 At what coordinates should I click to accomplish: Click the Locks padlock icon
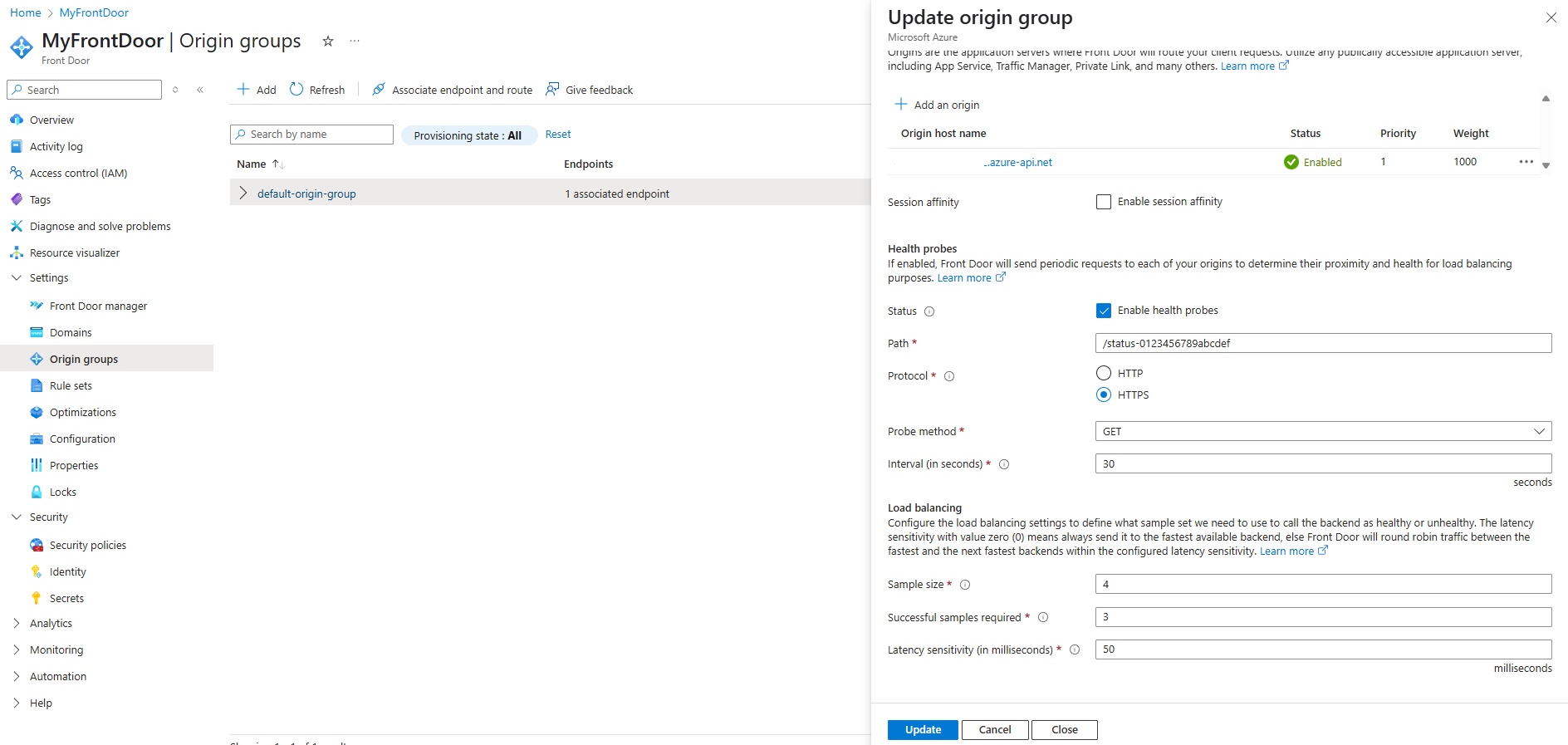tap(37, 492)
